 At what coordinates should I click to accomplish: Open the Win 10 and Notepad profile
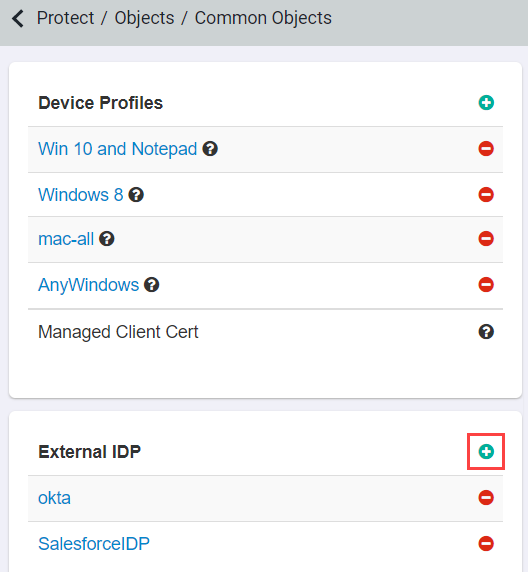tap(117, 149)
